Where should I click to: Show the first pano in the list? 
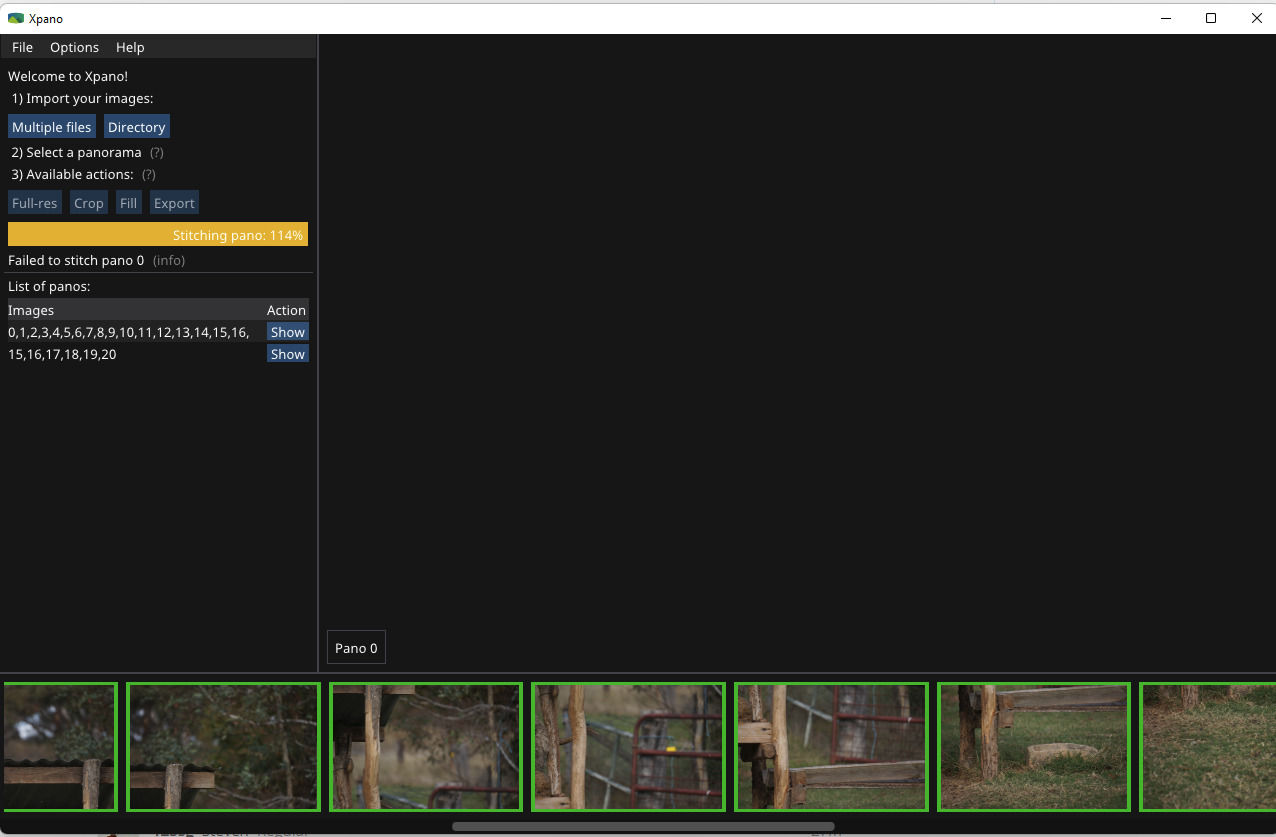pyautogui.click(x=287, y=332)
